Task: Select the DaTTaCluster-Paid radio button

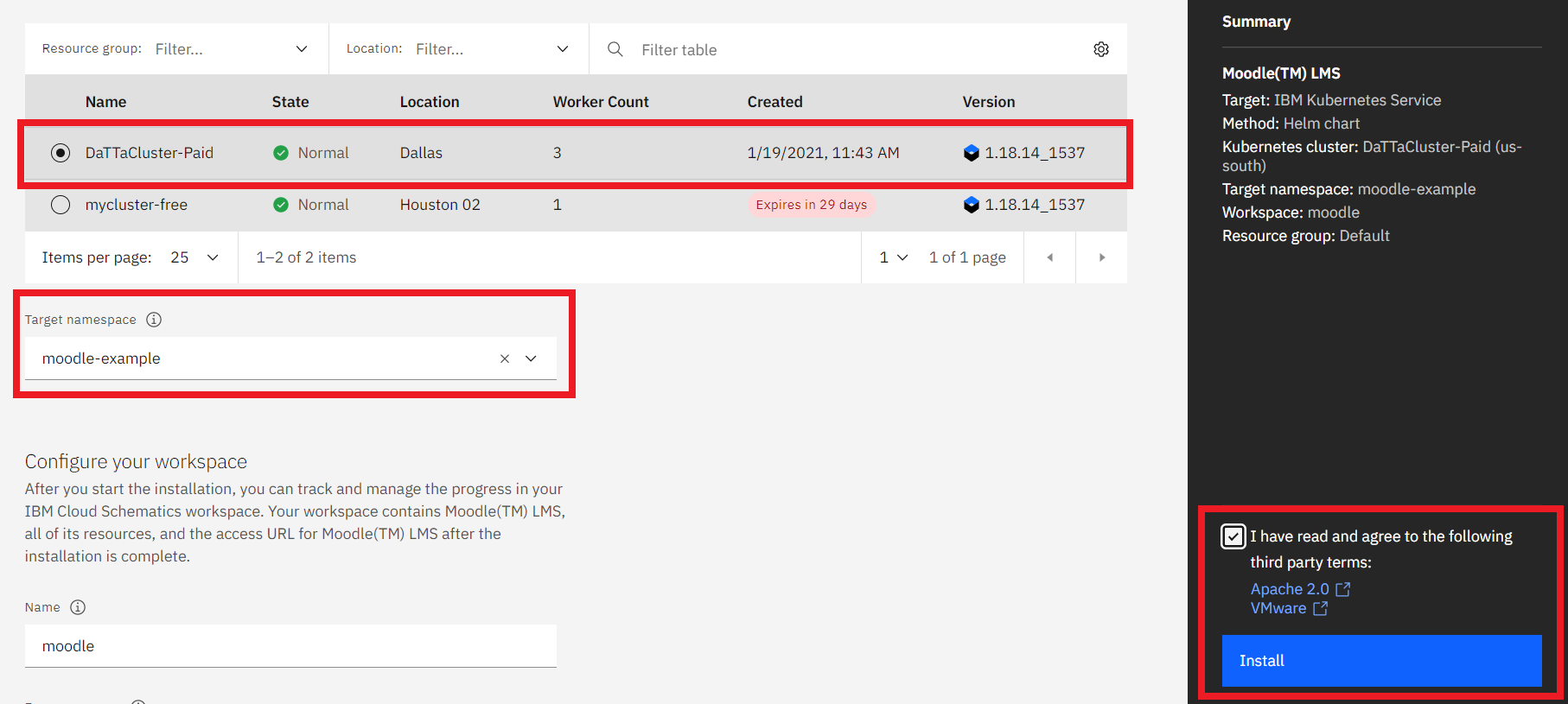Action: (x=61, y=153)
